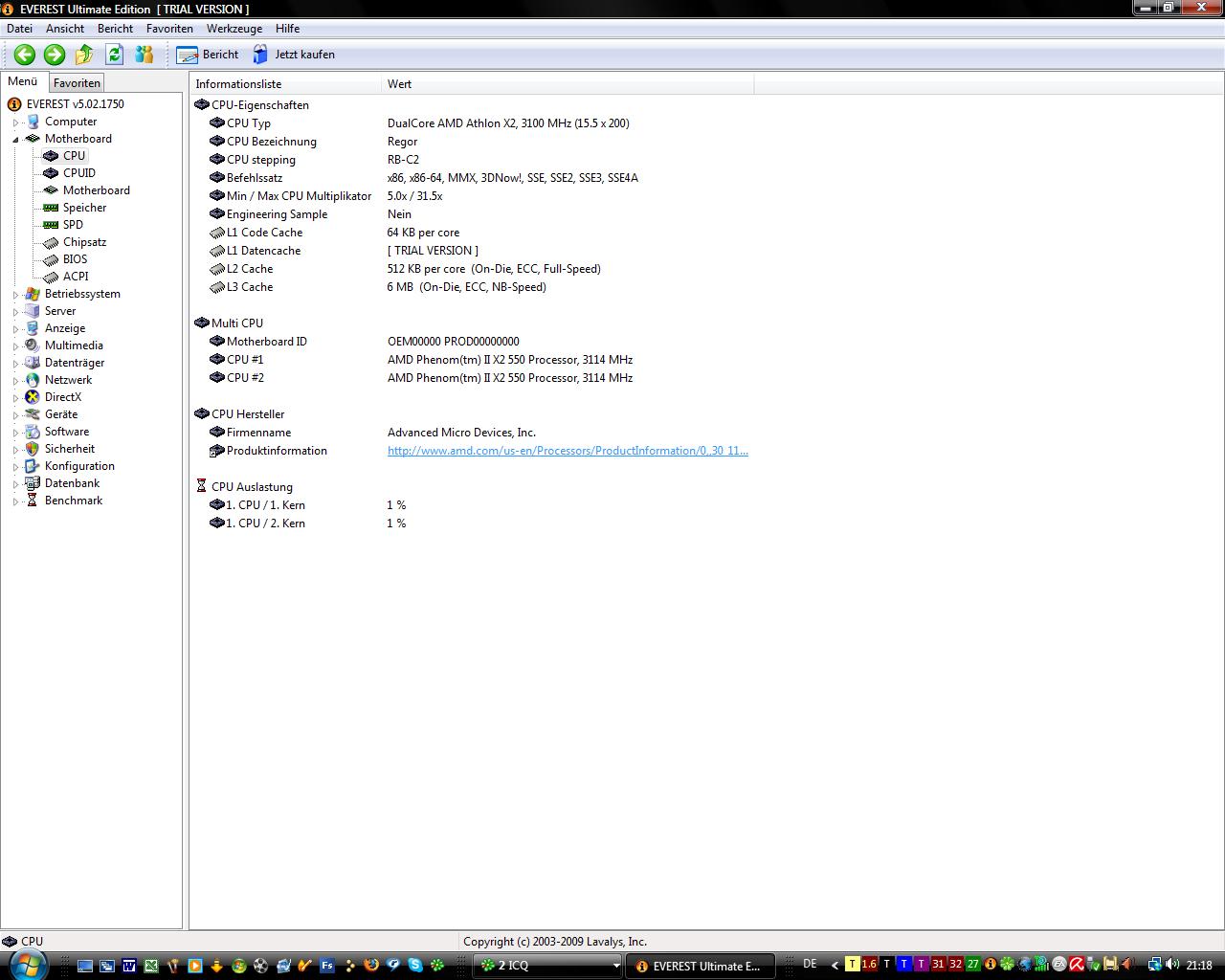Expand the Datenträger tree node

(x=16, y=364)
